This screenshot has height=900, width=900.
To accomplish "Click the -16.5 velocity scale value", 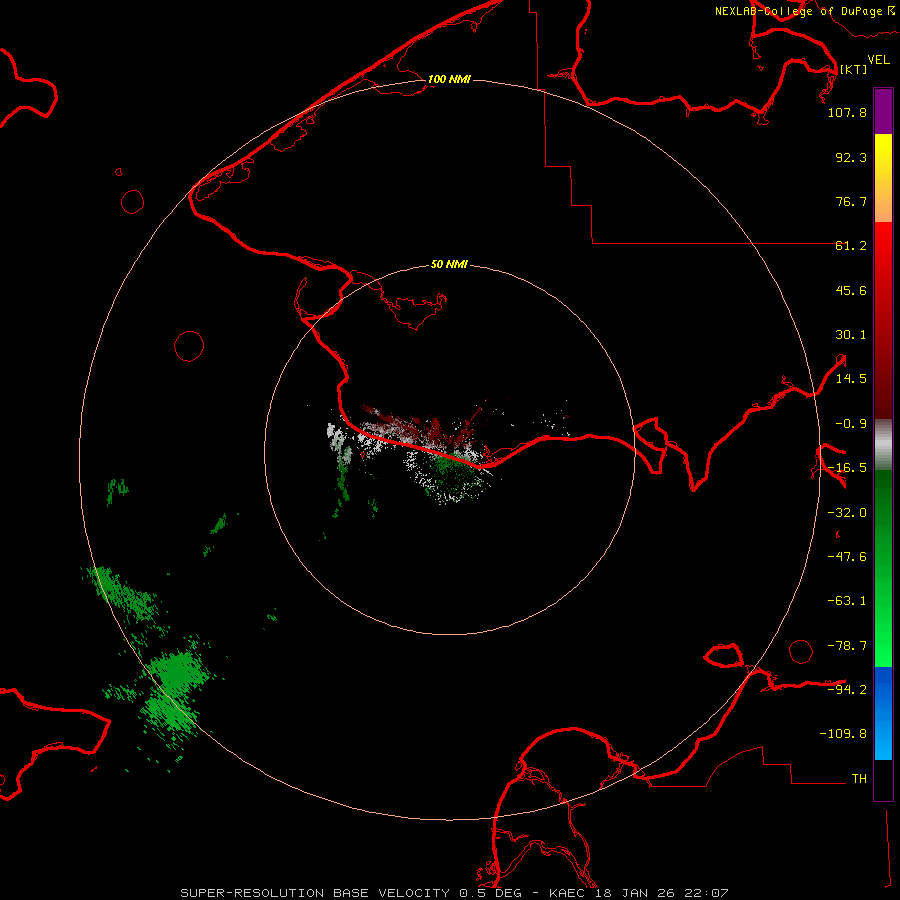I will pos(847,468).
